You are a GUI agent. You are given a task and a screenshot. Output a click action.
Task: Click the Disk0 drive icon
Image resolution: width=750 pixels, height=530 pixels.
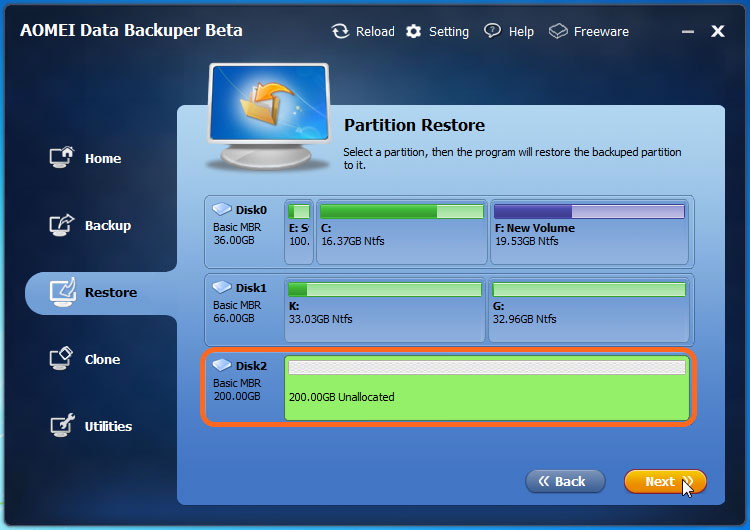pos(221,209)
